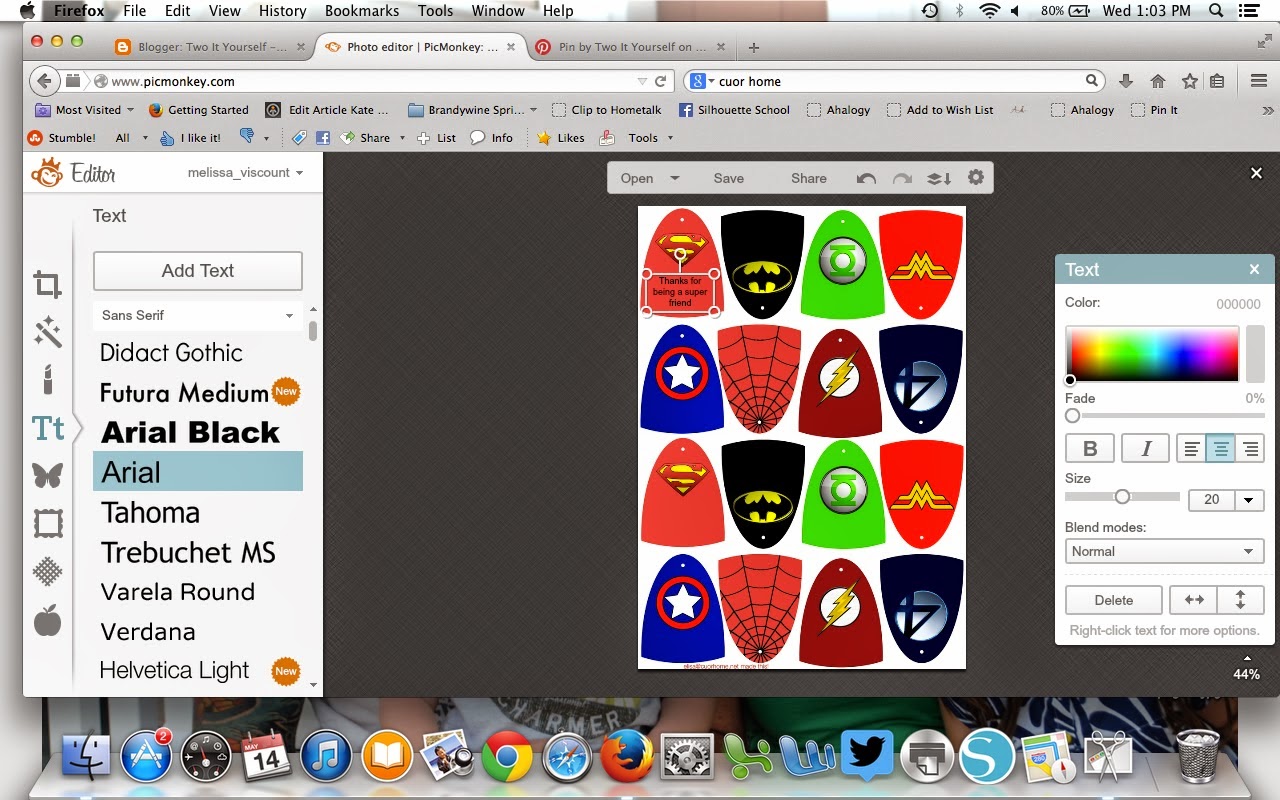This screenshot has height=800, width=1280.
Task: Open the StumbleUpon Tools dropdown
Action: tap(650, 138)
